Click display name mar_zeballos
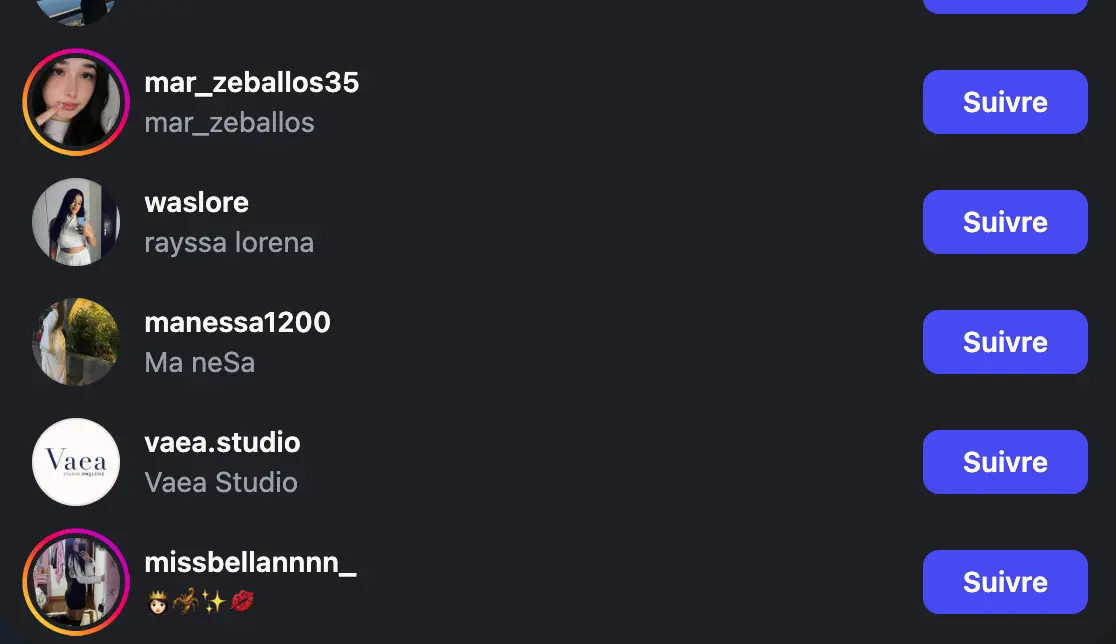This screenshot has height=644, width=1116. point(229,123)
